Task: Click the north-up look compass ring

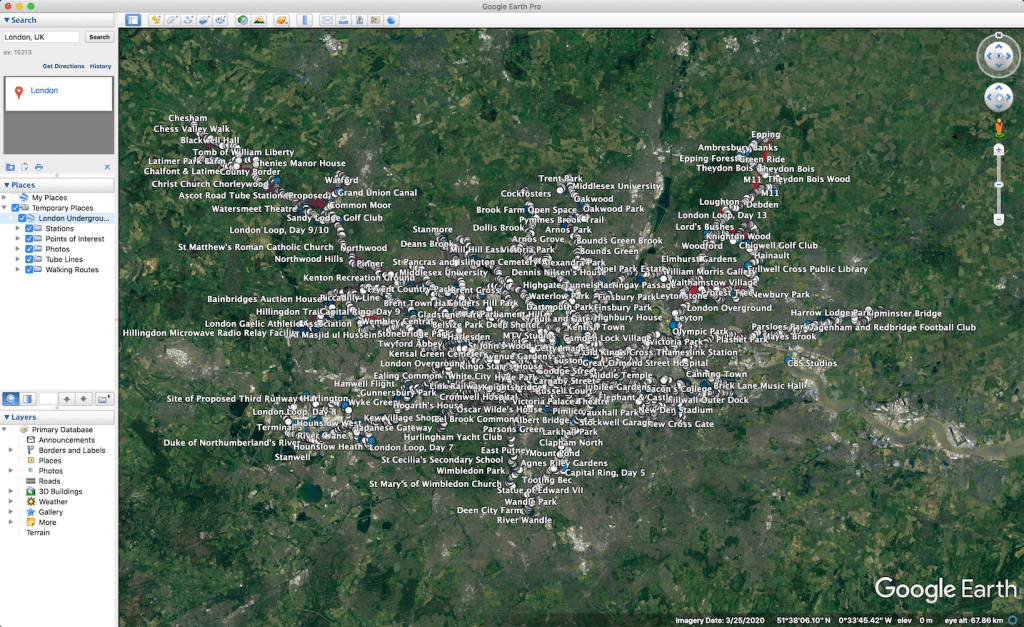Action: [999, 56]
